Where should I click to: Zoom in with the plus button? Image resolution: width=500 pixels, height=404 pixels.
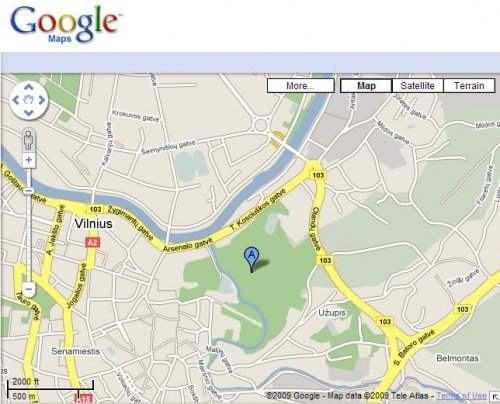coord(29,160)
